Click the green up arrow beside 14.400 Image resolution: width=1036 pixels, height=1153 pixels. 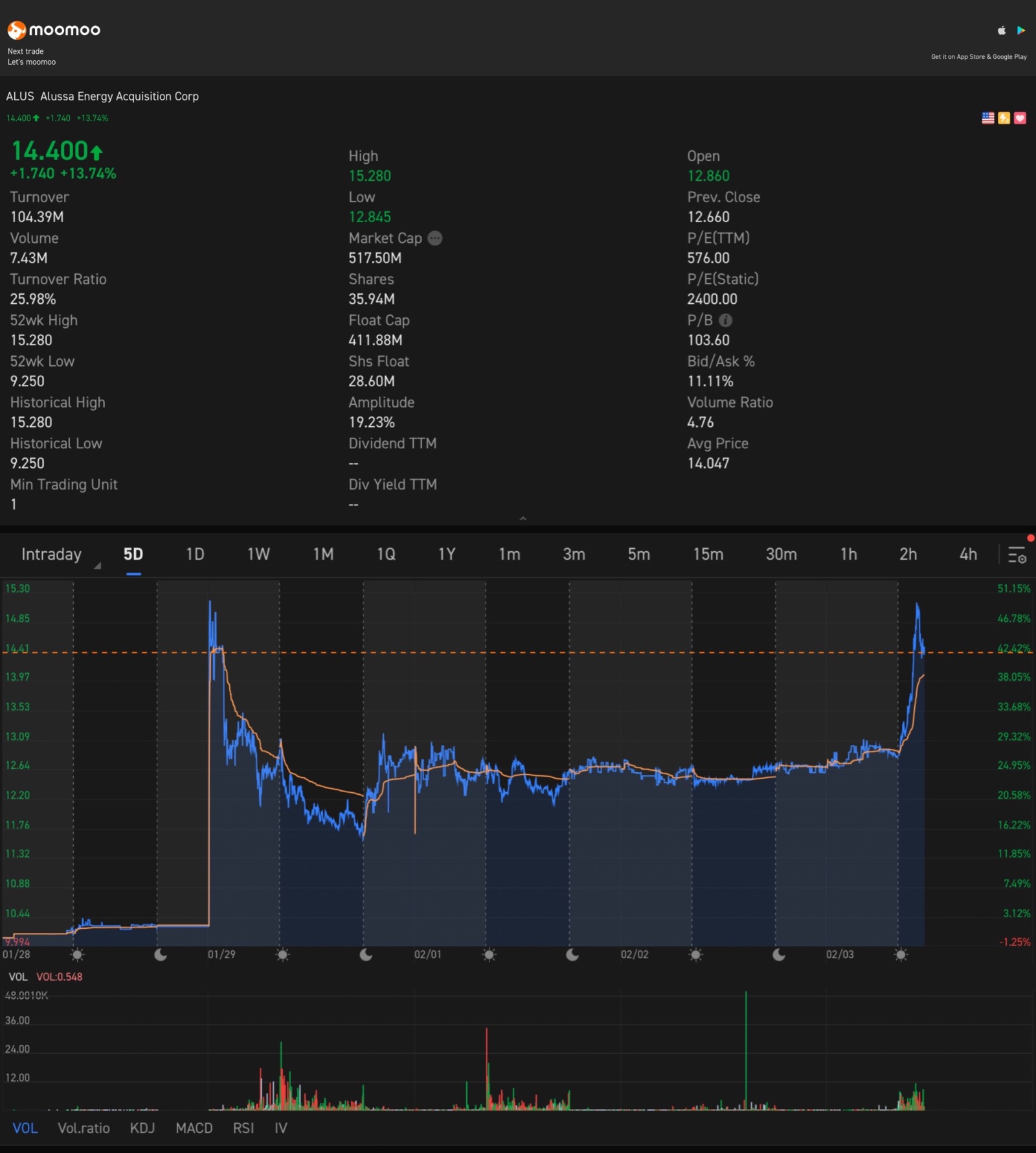(x=96, y=152)
